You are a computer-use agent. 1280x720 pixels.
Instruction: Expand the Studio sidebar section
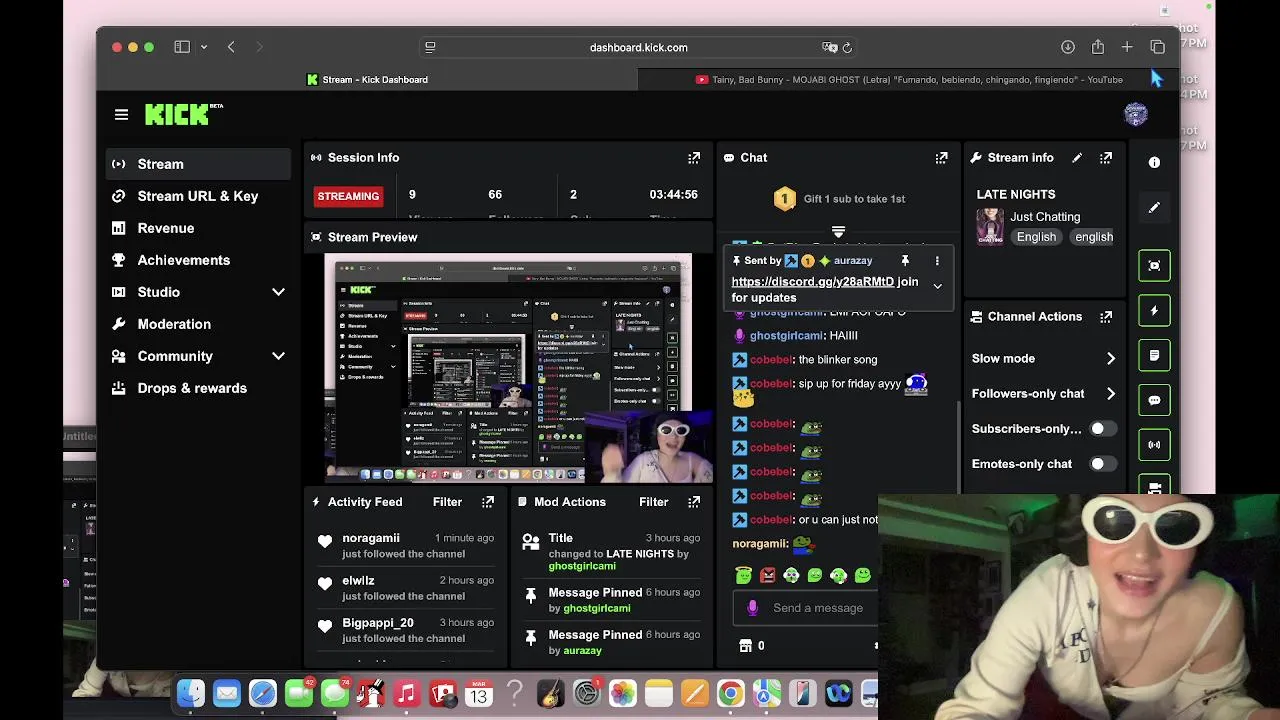coord(278,292)
